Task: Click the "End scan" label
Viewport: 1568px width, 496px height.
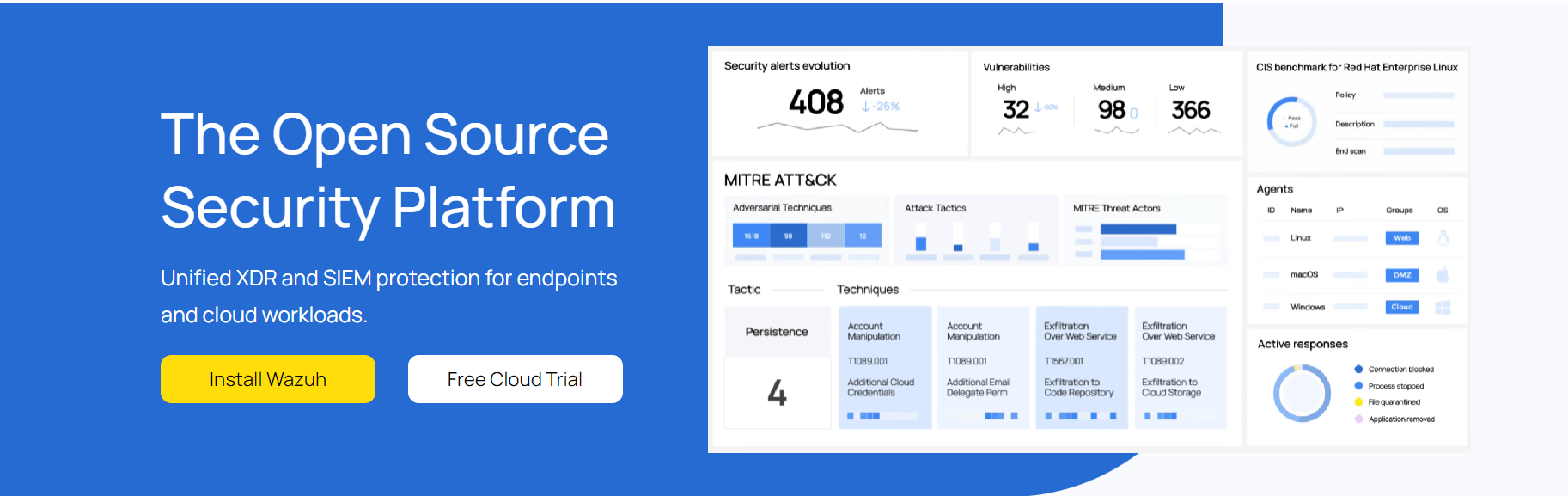Action: 1351,151
